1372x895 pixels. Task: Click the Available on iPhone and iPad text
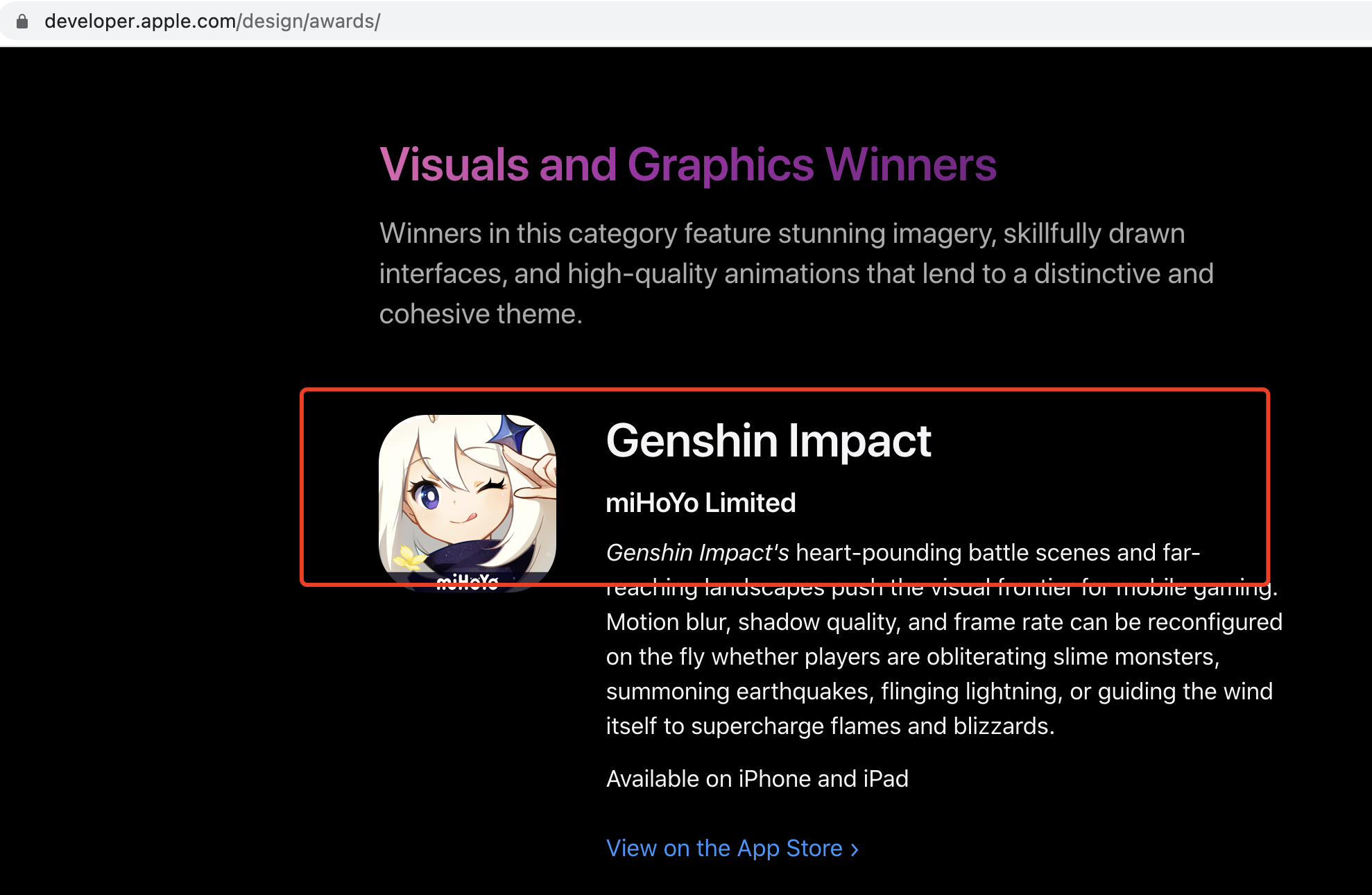coord(757,779)
